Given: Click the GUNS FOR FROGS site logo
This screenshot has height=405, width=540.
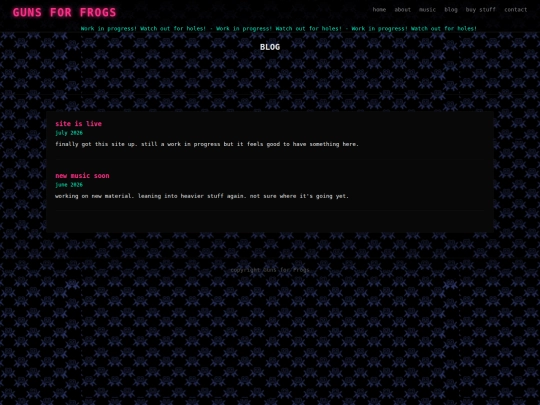Looking at the screenshot, I should point(65,12).
